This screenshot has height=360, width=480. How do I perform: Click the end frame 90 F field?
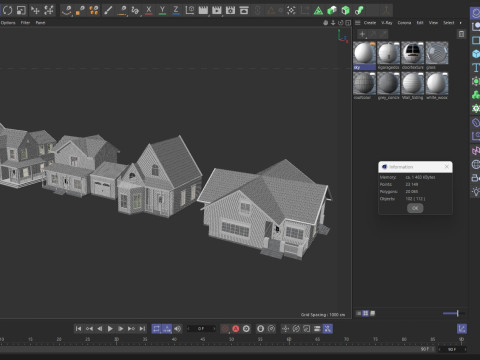tap(452, 349)
